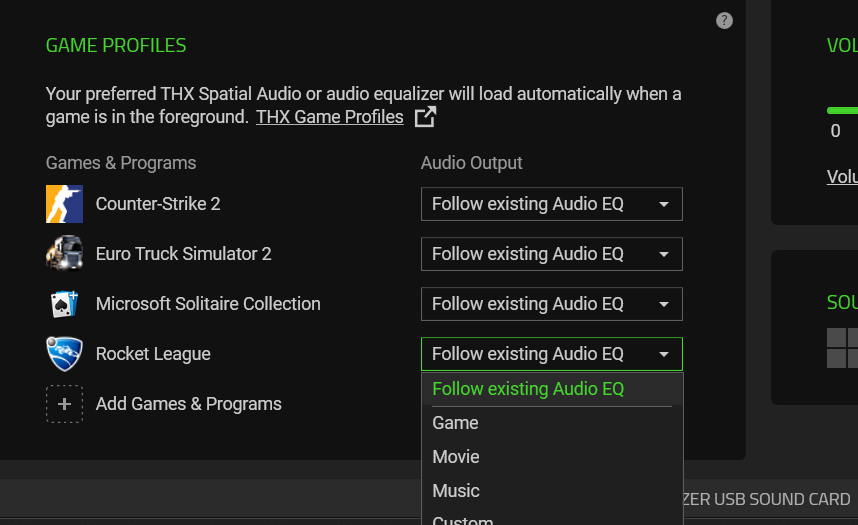Click Add Games & Programs
This screenshot has height=525, width=858.
188,404
